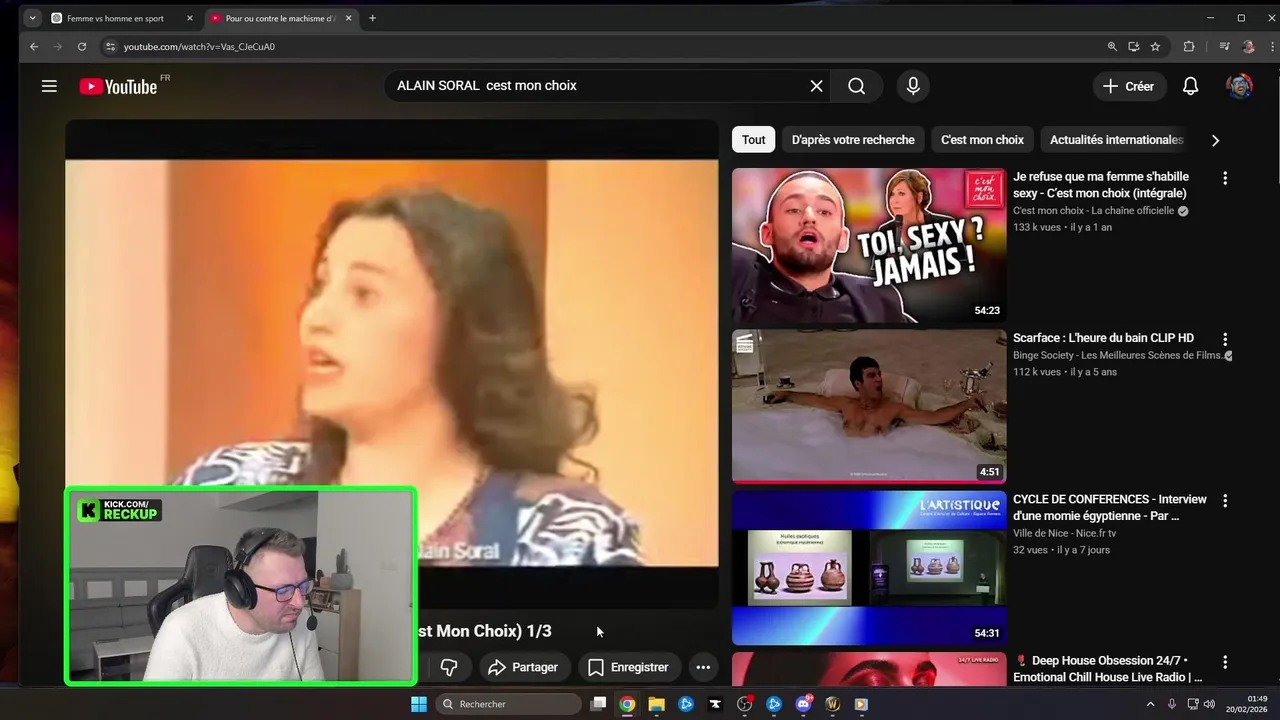Click the Partager button
This screenshot has width=1280, height=720.
[522, 667]
